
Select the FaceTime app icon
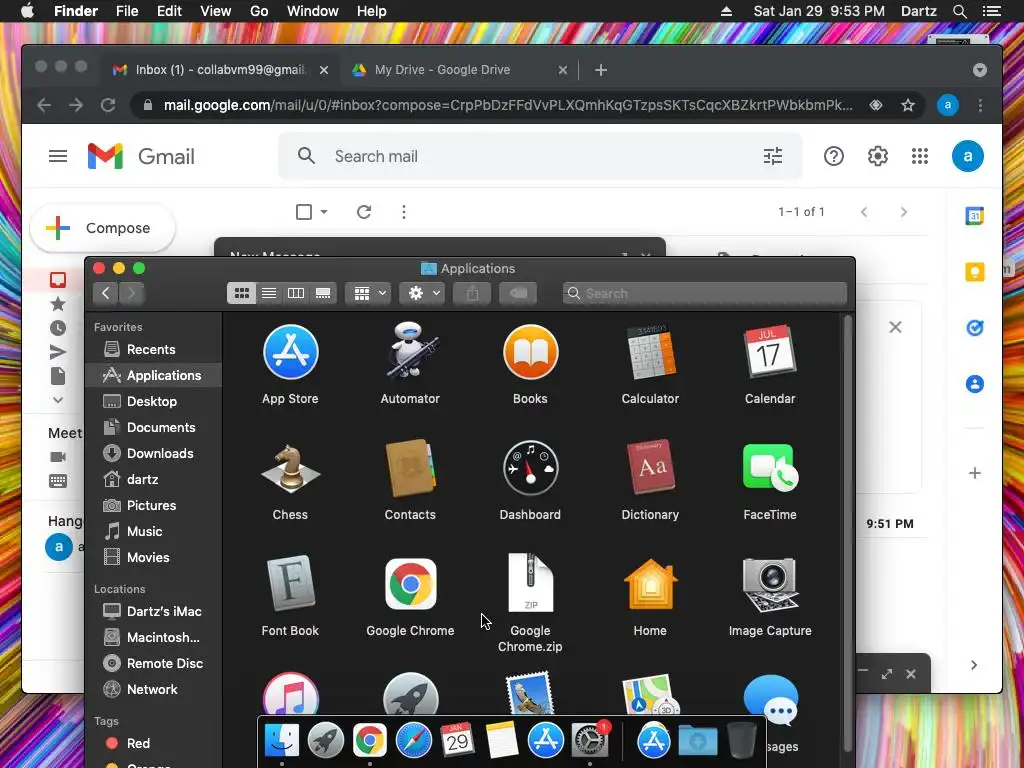point(770,468)
